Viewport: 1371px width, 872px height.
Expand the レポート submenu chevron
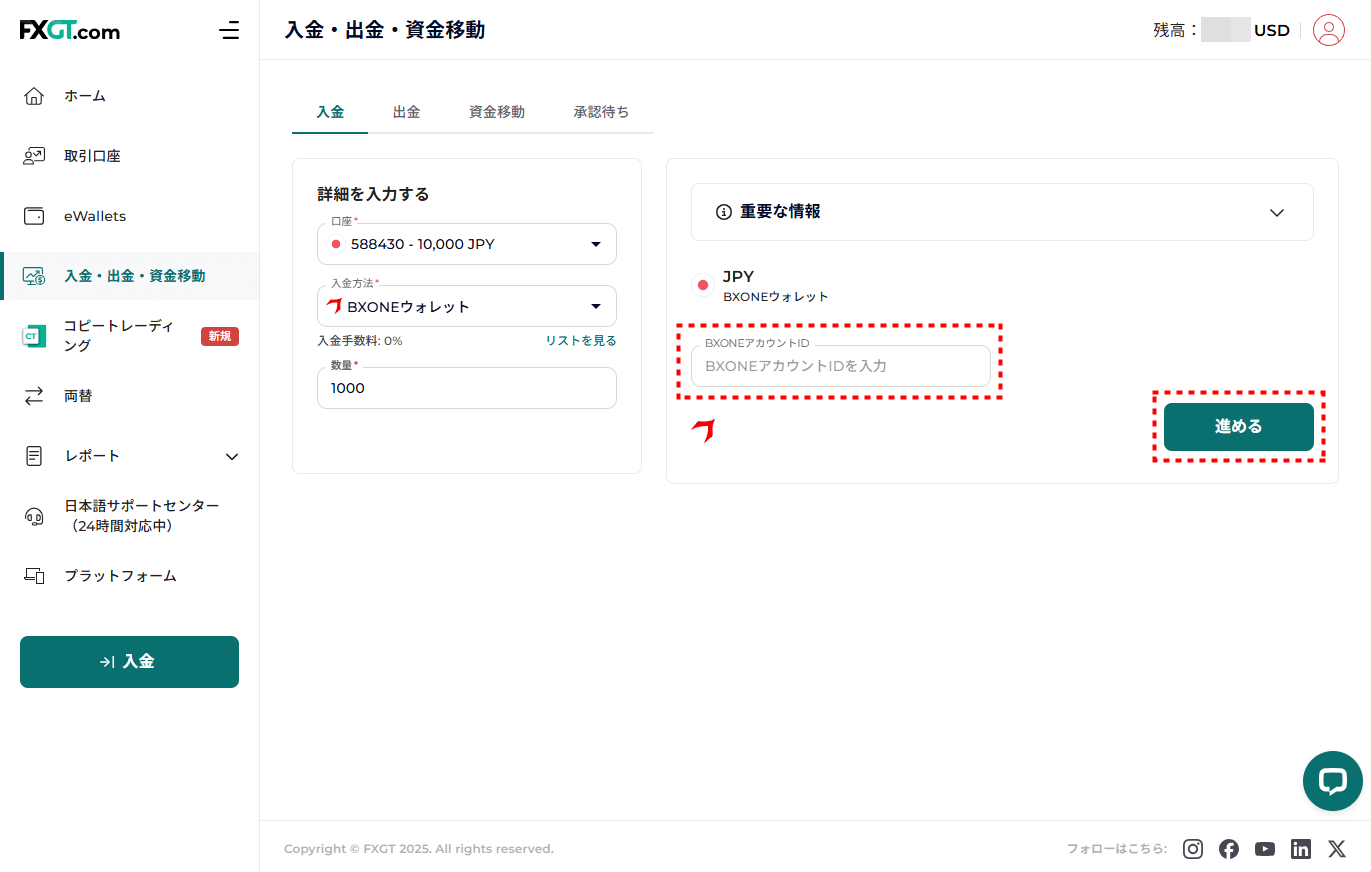click(232, 456)
